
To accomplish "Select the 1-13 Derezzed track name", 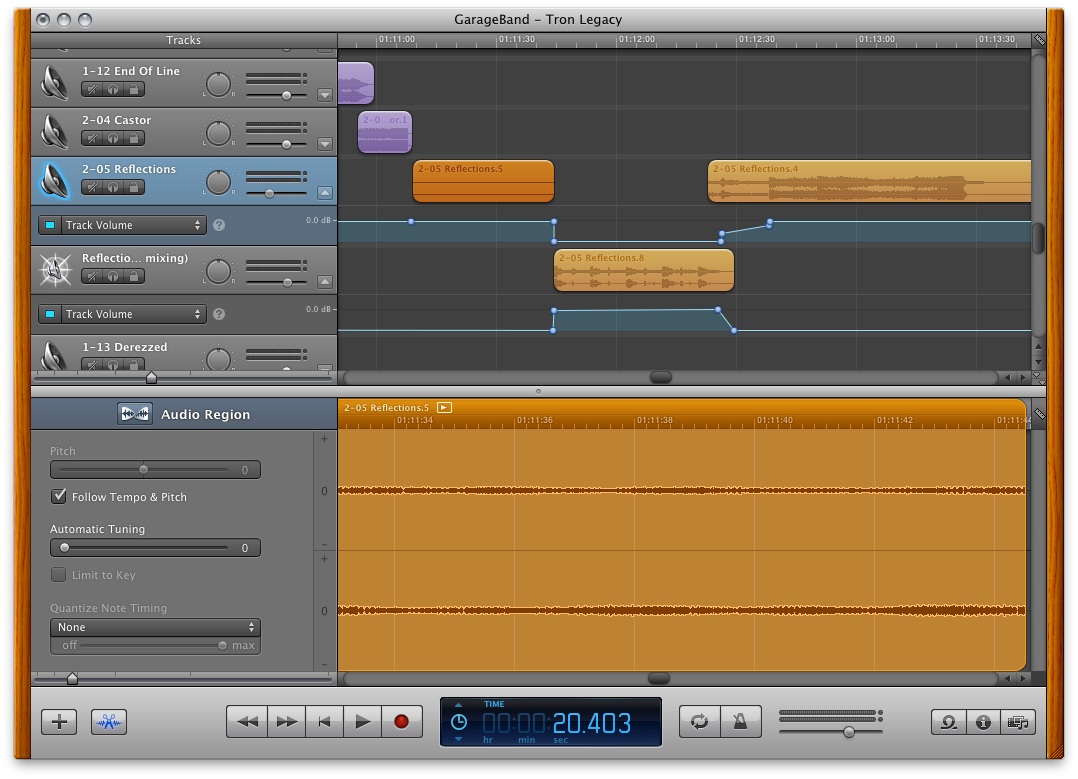I will [x=124, y=347].
